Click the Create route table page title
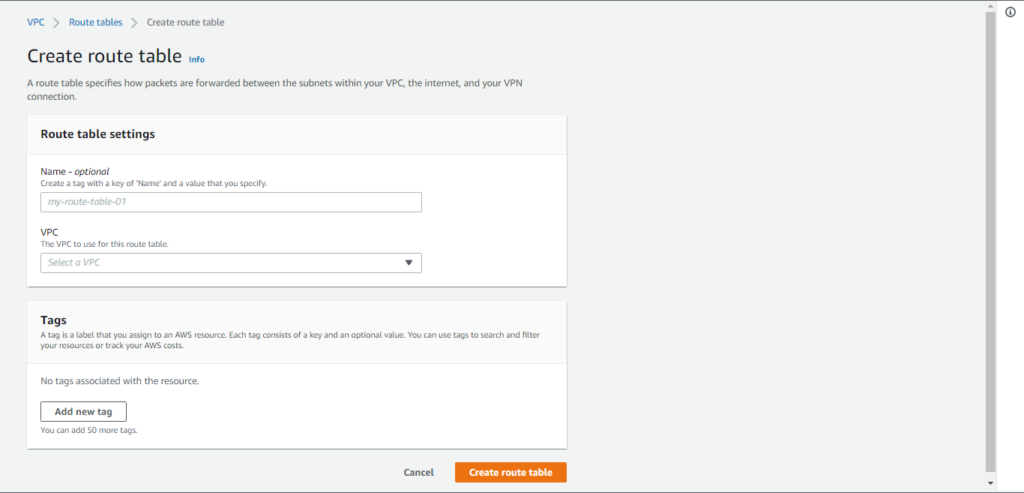1024x493 pixels. click(104, 56)
